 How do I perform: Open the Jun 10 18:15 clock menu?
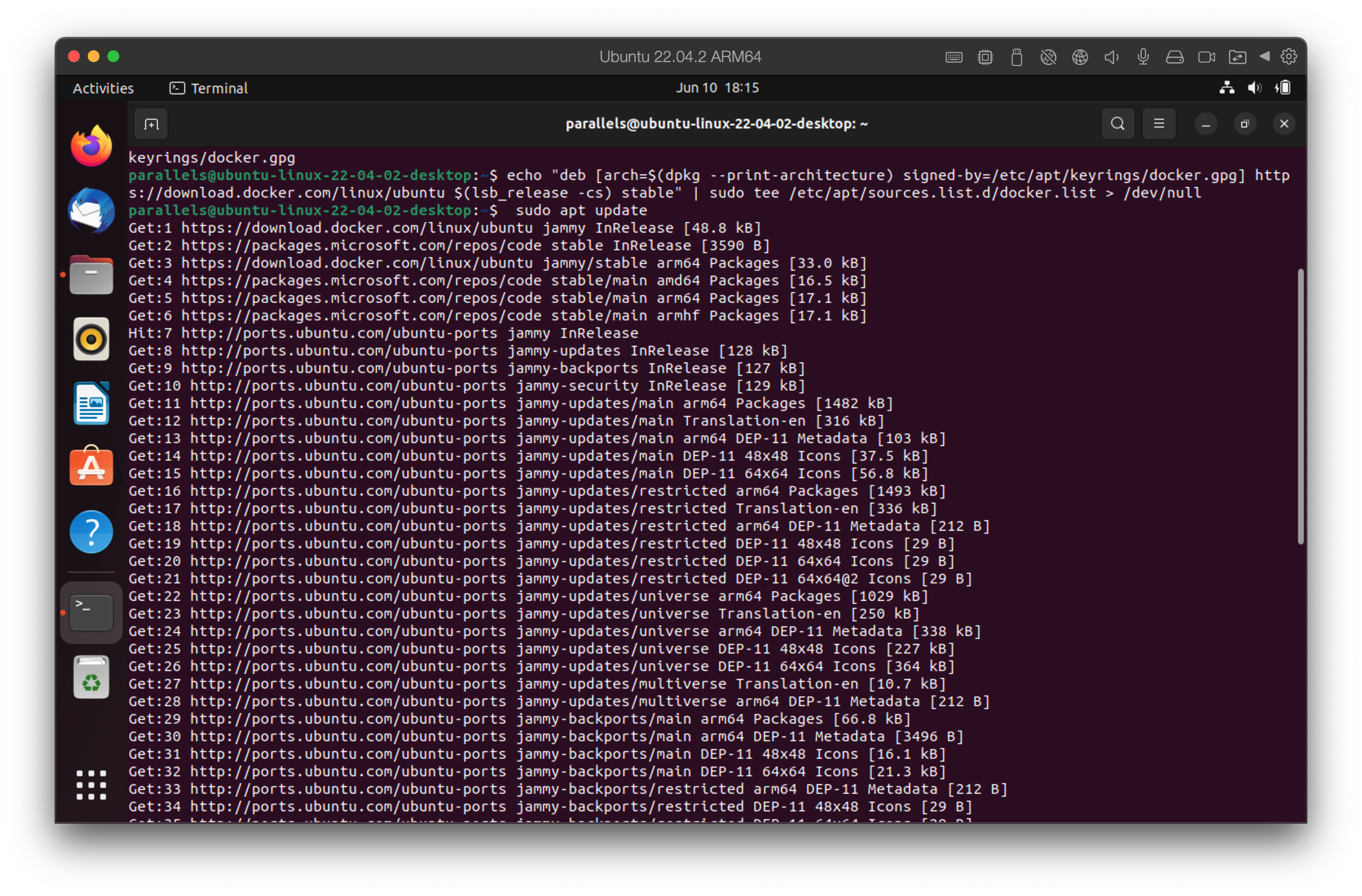717,88
